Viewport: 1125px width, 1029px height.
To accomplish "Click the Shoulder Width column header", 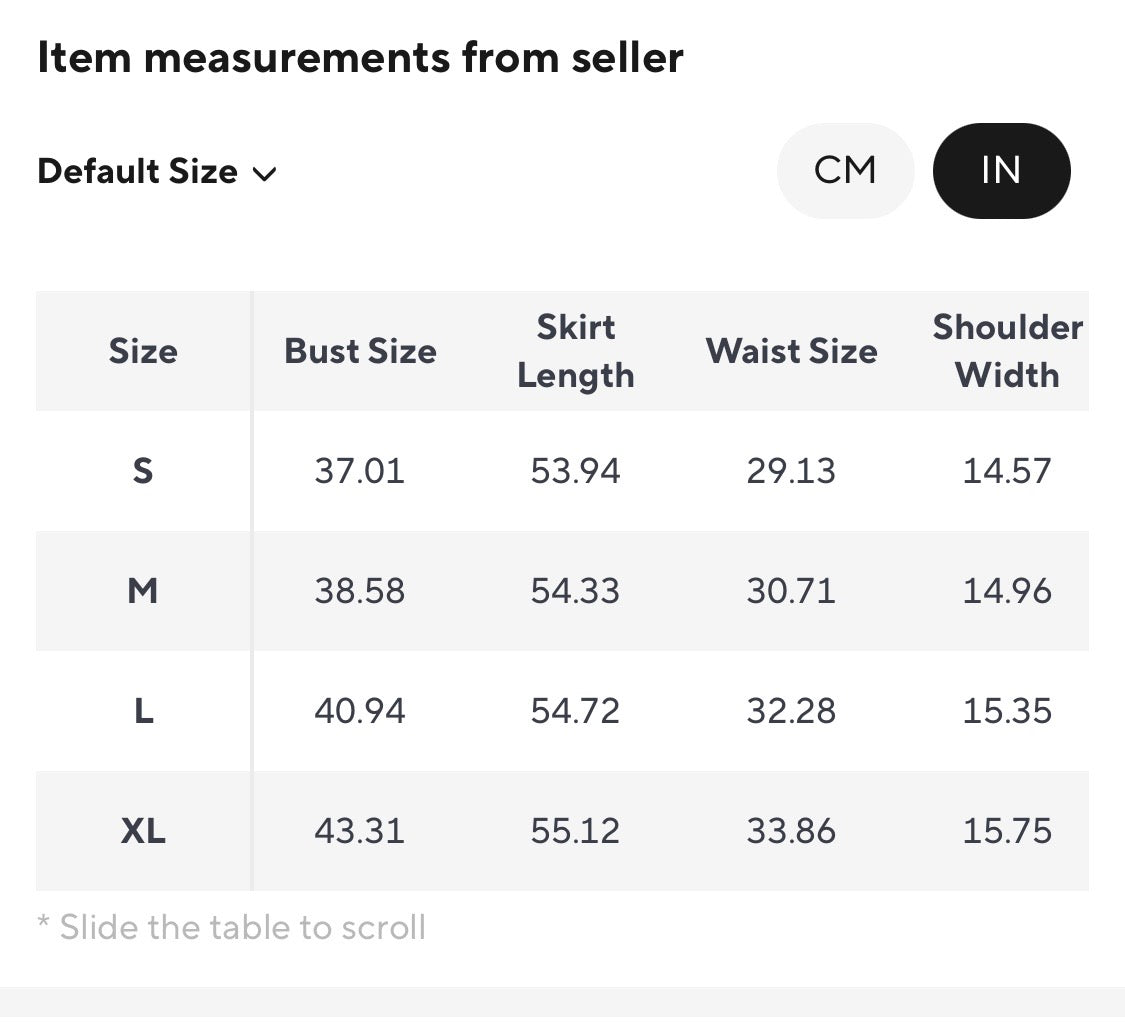I will point(1007,352).
